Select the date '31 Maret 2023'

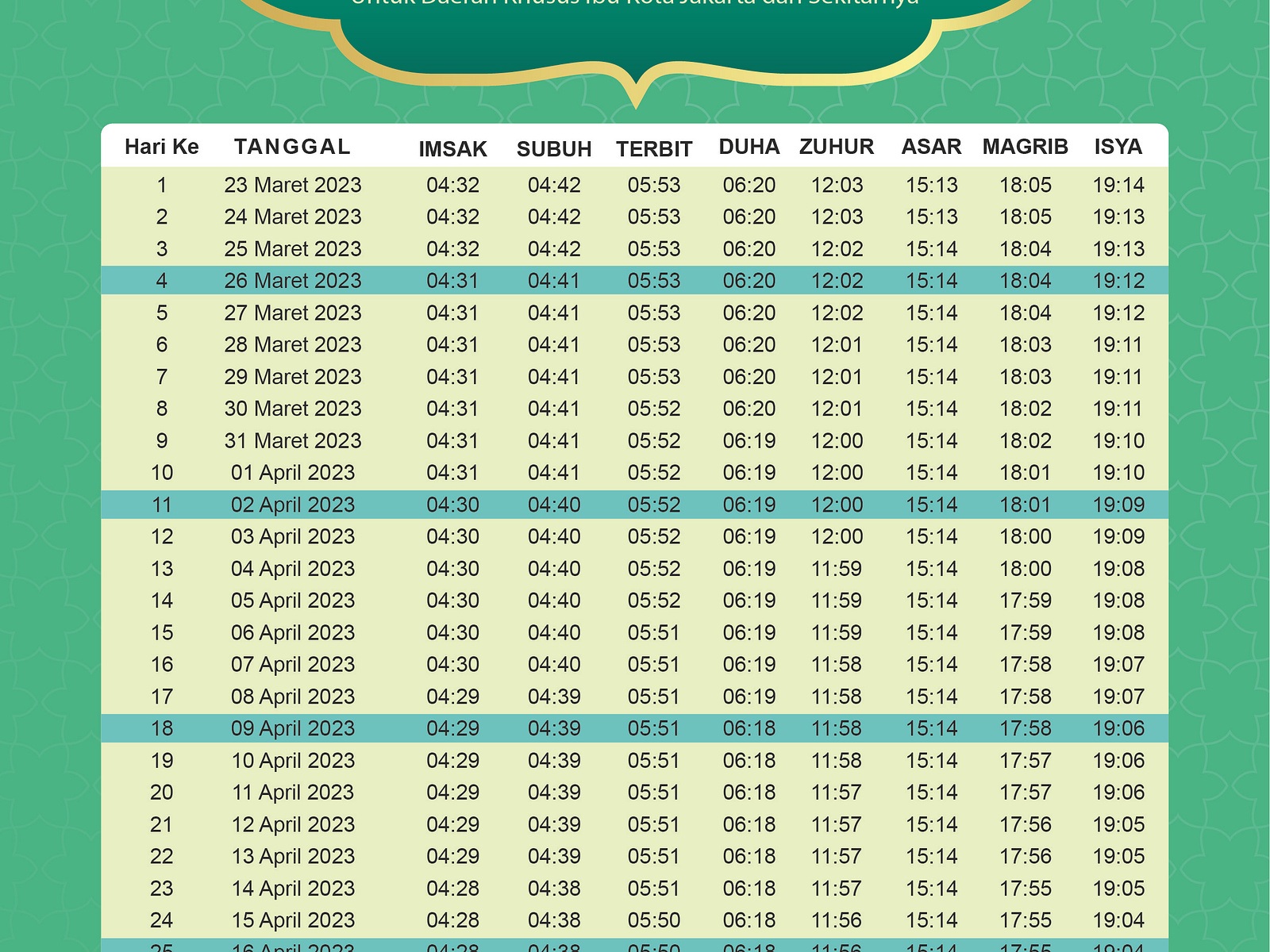tap(293, 441)
